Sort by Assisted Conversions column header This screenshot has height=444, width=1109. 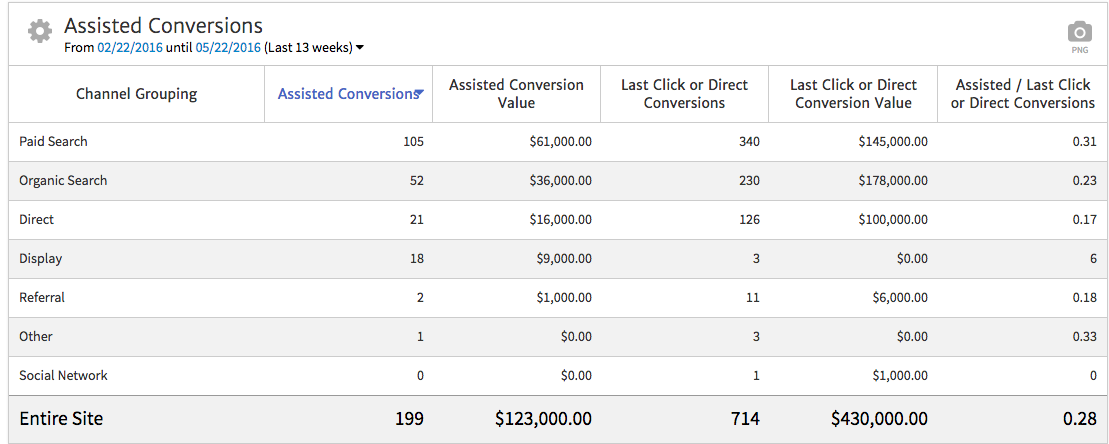tap(346, 94)
